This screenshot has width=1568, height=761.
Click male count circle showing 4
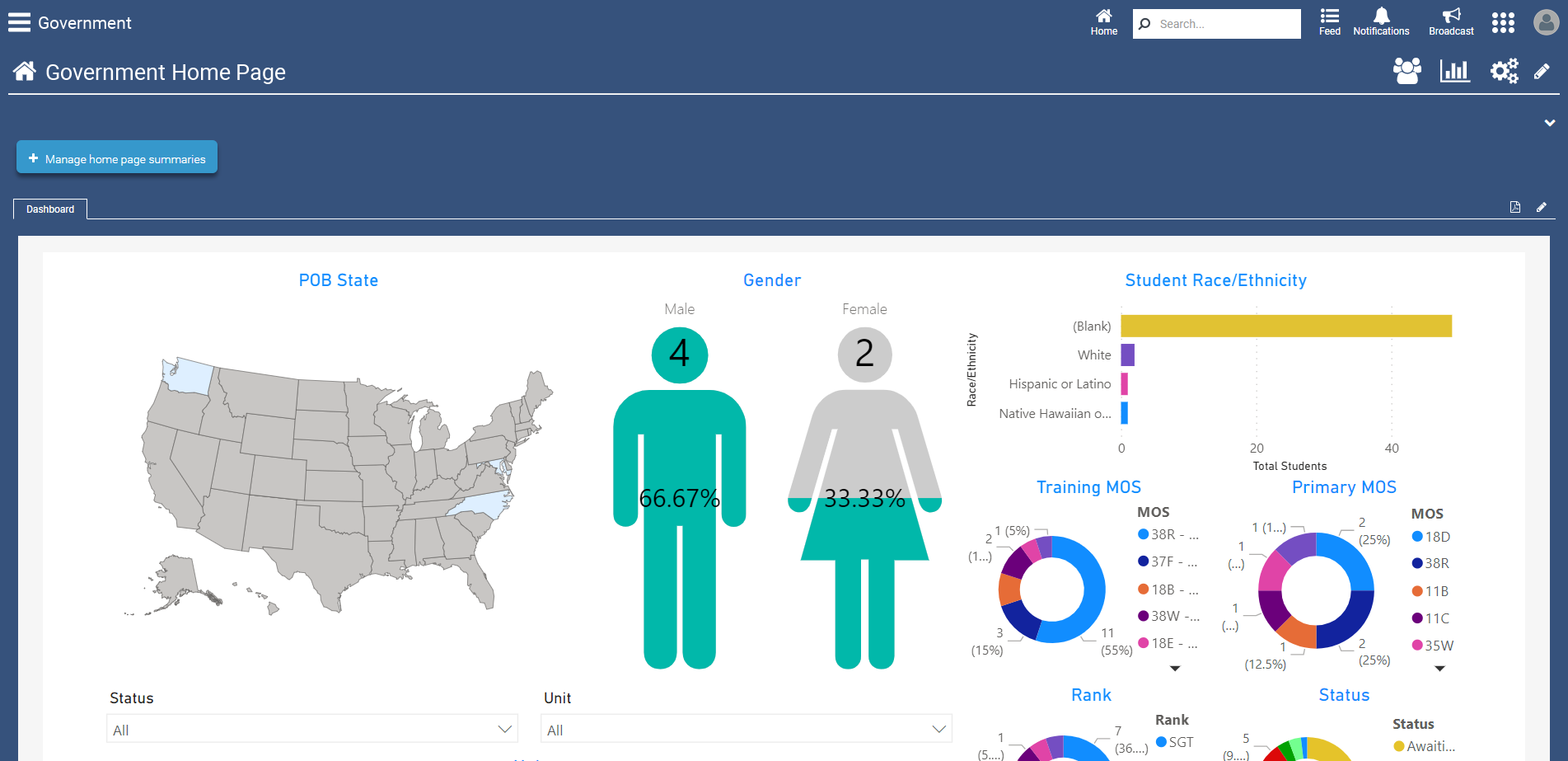point(680,355)
